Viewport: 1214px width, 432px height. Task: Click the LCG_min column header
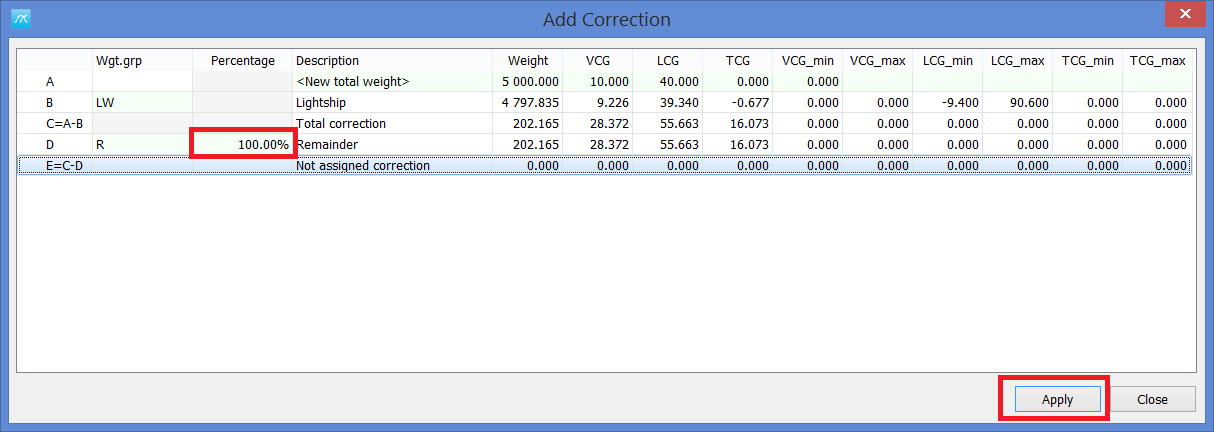pos(947,61)
